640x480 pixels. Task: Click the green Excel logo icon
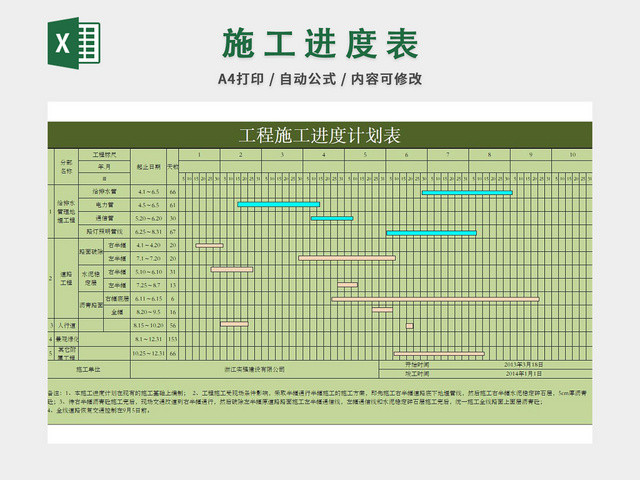pos(74,43)
